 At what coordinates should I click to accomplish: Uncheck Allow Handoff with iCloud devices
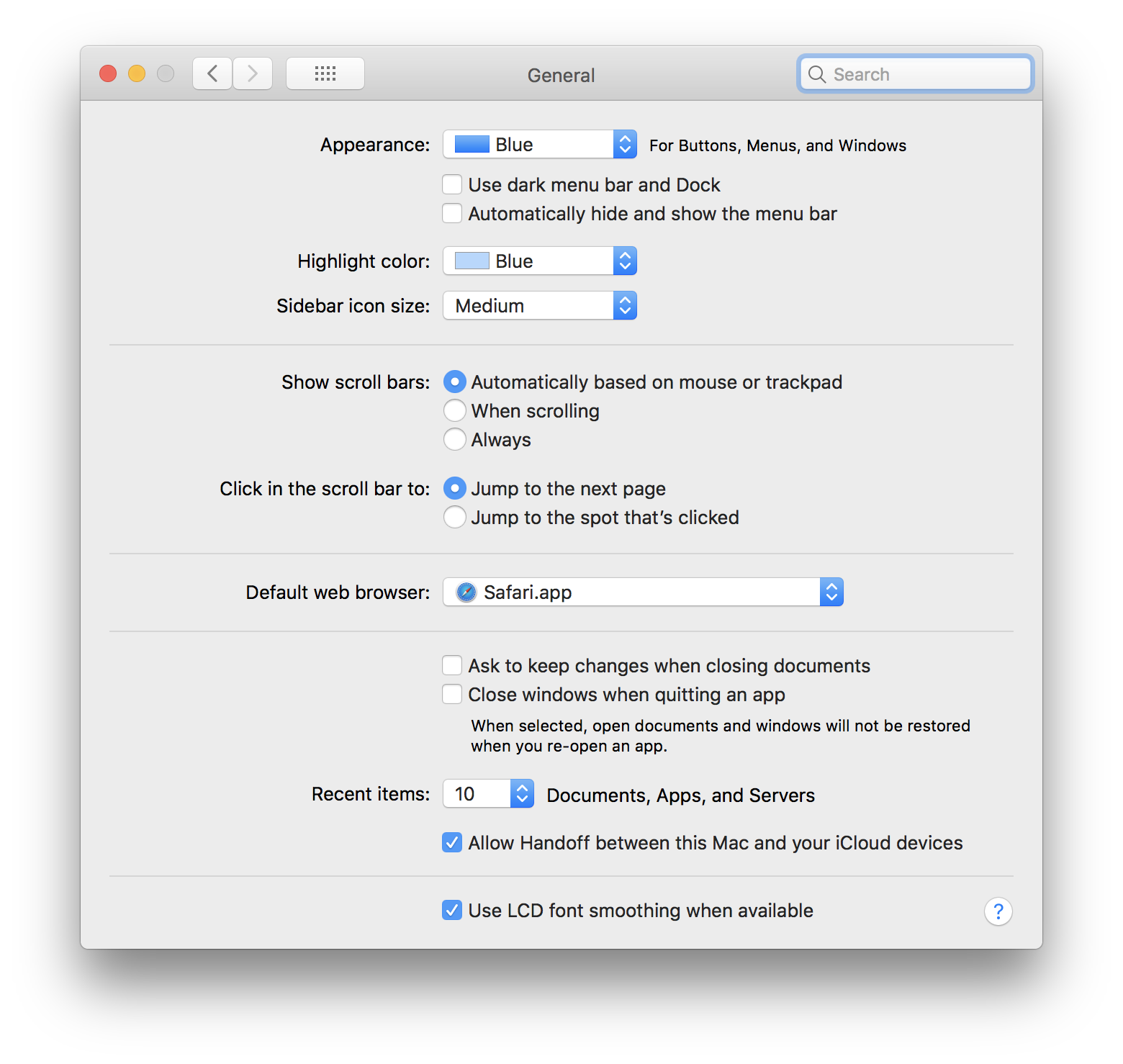[x=452, y=842]
